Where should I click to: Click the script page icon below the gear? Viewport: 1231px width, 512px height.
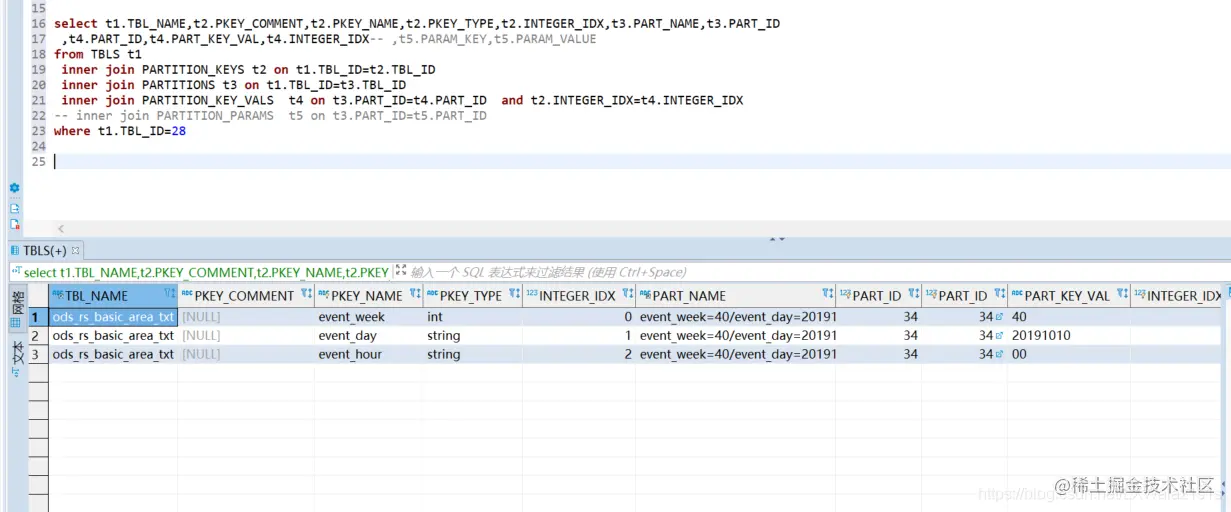click(14, 208)
